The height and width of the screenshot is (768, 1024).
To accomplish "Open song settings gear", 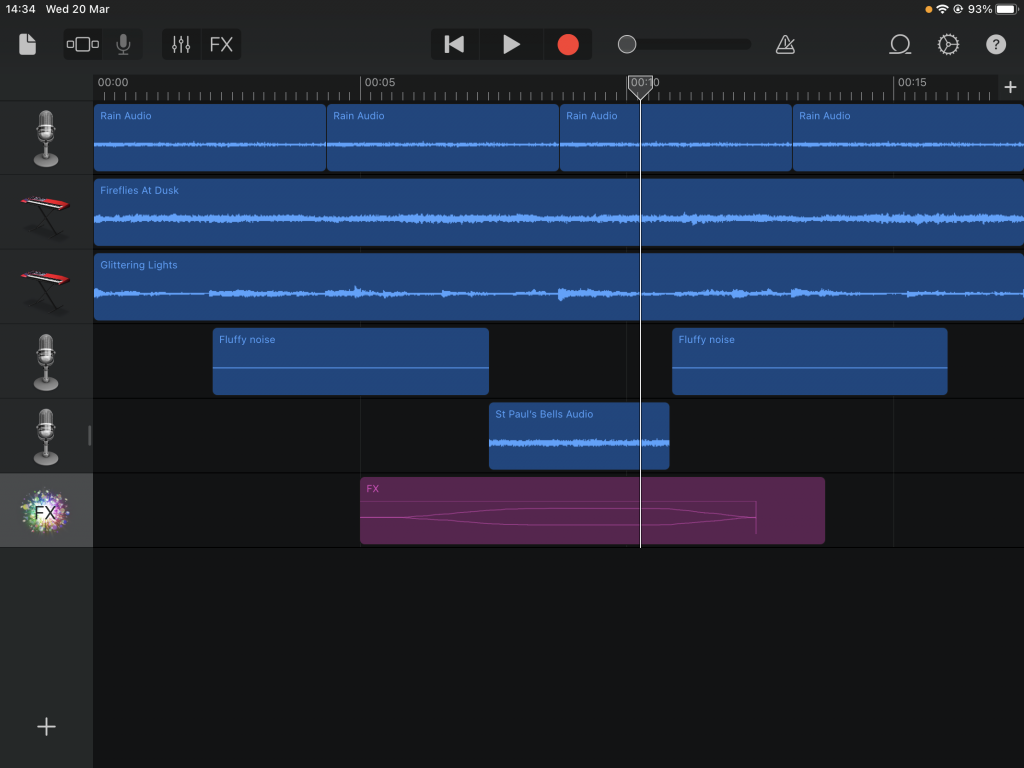I will point(948,44).
